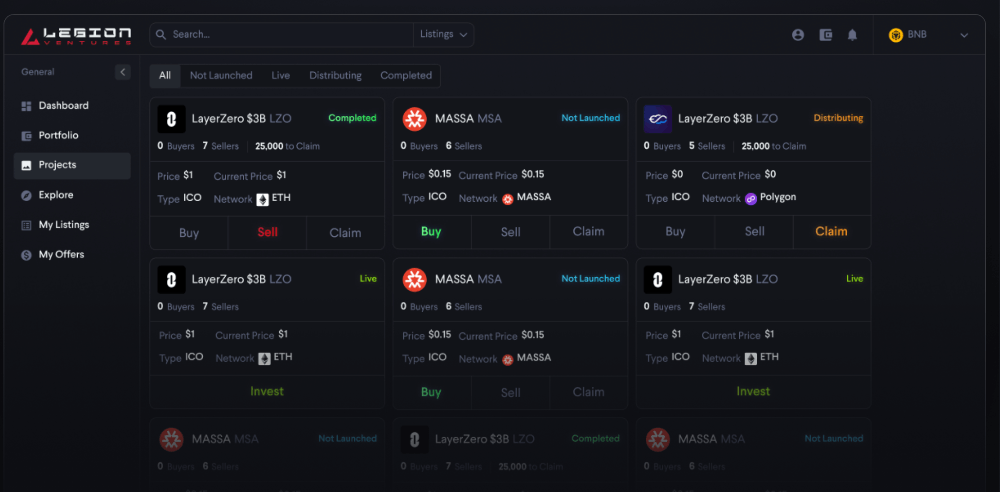Select the Live filter tab
This screenshot has width=1000, height=492.
[x=281, y=75]
